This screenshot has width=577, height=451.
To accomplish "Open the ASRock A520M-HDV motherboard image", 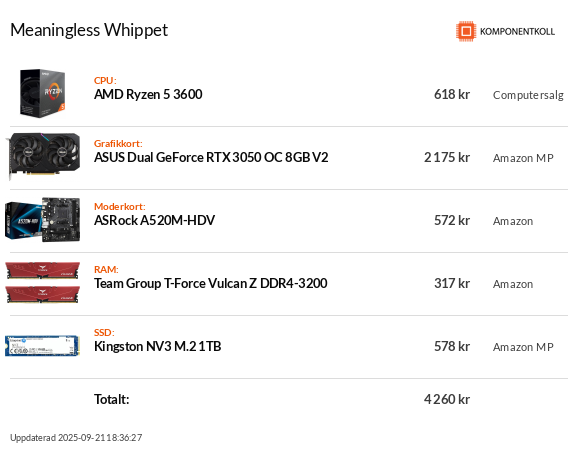I will 42,220.
